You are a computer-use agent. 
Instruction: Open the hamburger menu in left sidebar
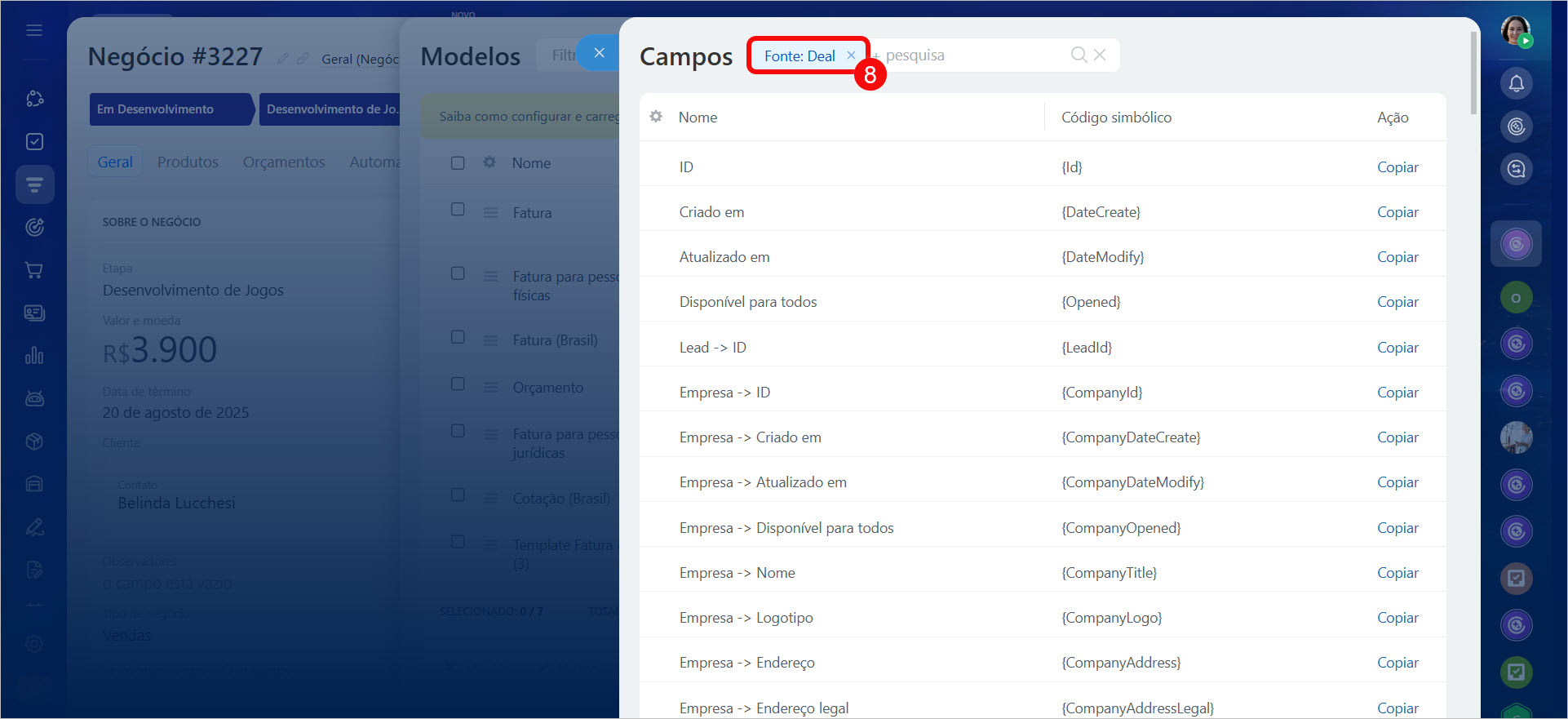tap(34, 30)
